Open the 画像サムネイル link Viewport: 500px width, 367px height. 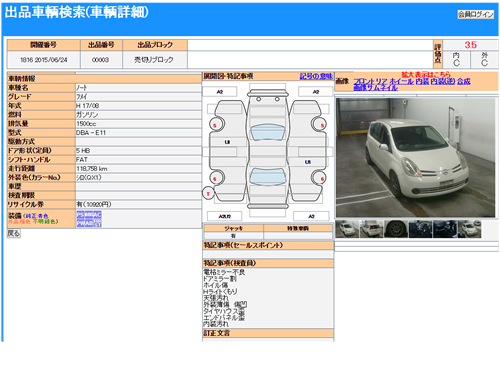[x=375, y=88]
